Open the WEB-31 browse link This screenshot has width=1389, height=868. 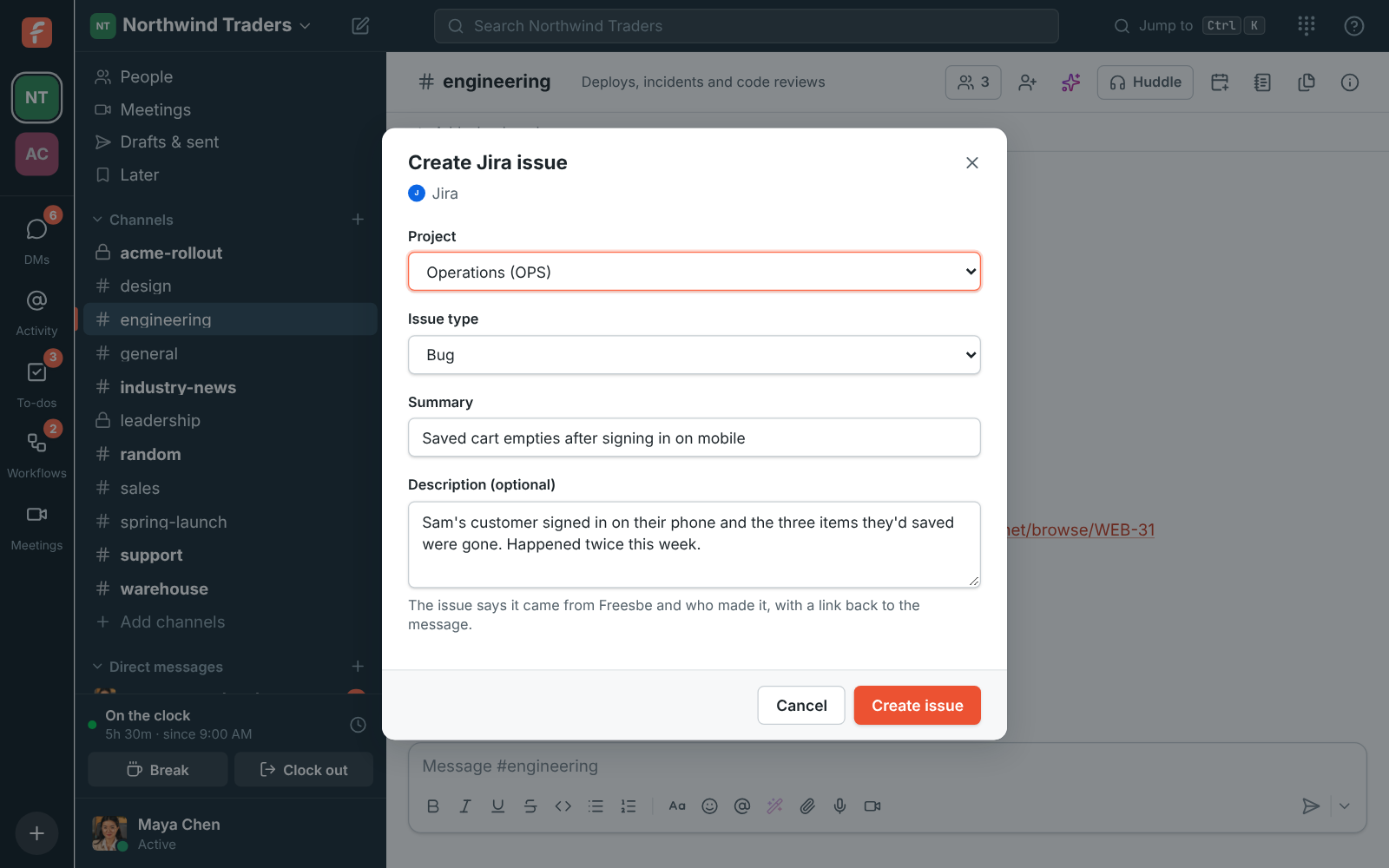coord(1081,530)
